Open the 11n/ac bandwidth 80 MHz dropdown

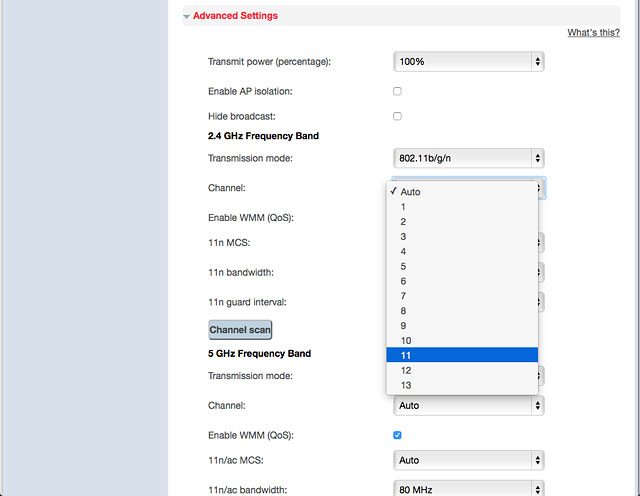point(469,489)
